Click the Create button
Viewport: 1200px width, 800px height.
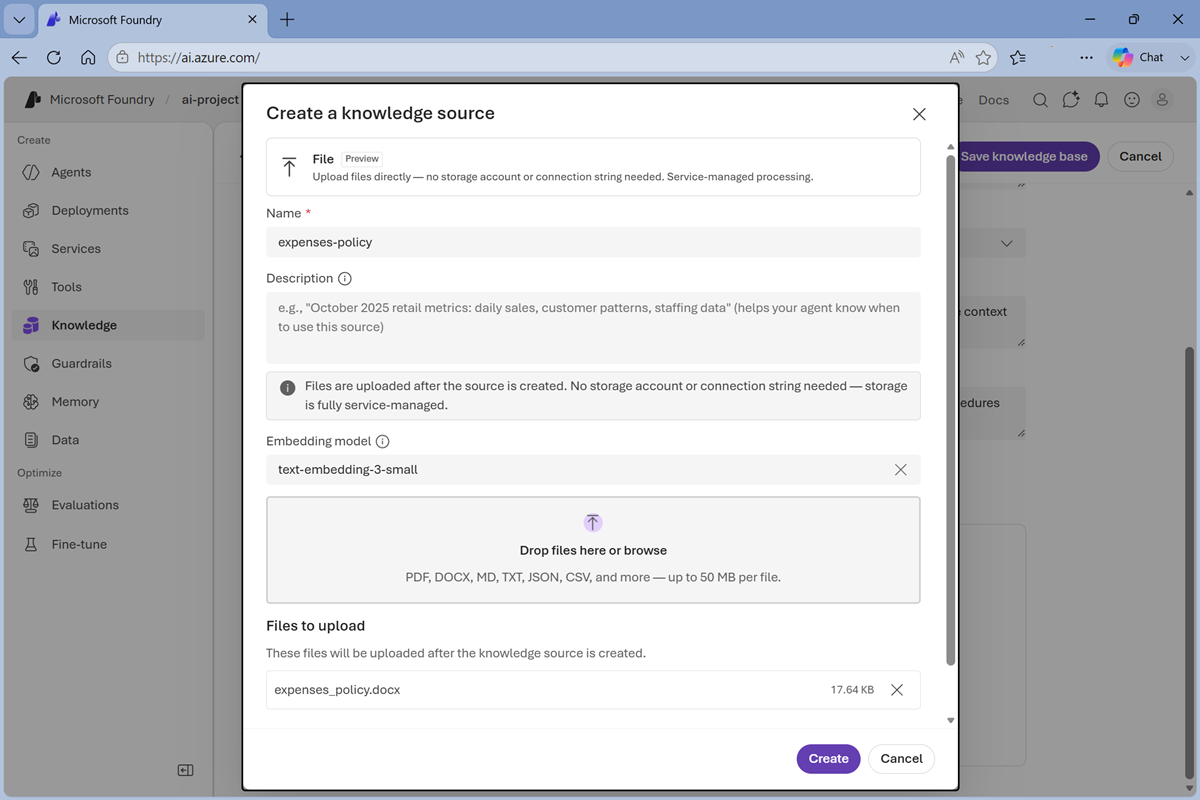tap(829, 759)
